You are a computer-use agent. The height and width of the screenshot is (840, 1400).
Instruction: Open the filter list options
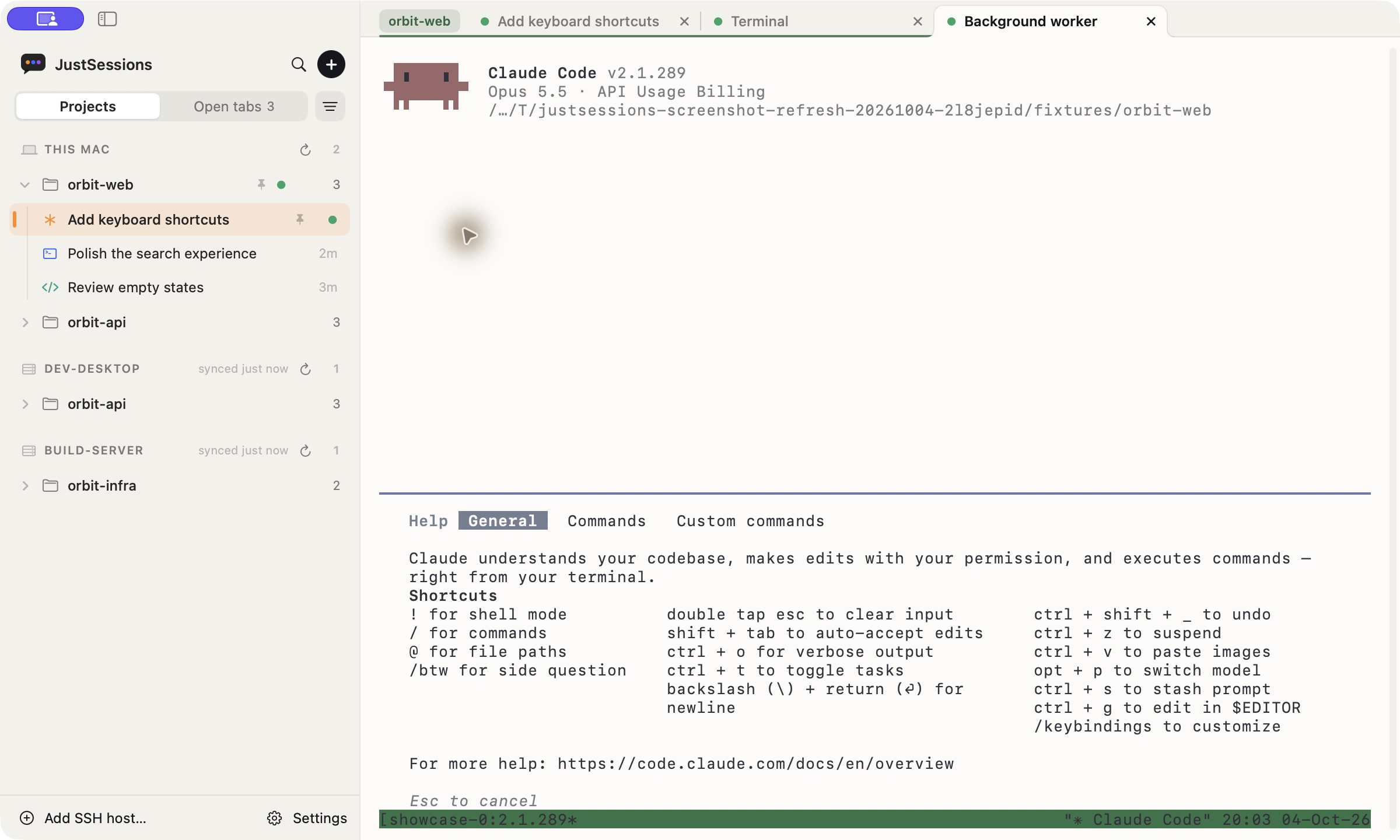(x=330, y=106)
